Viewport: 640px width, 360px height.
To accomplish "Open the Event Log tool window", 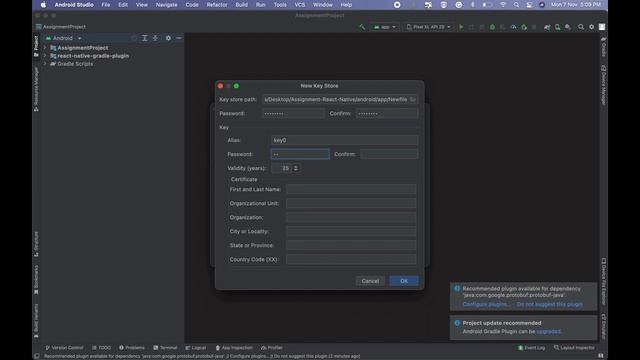I will (x=531, y=348).
